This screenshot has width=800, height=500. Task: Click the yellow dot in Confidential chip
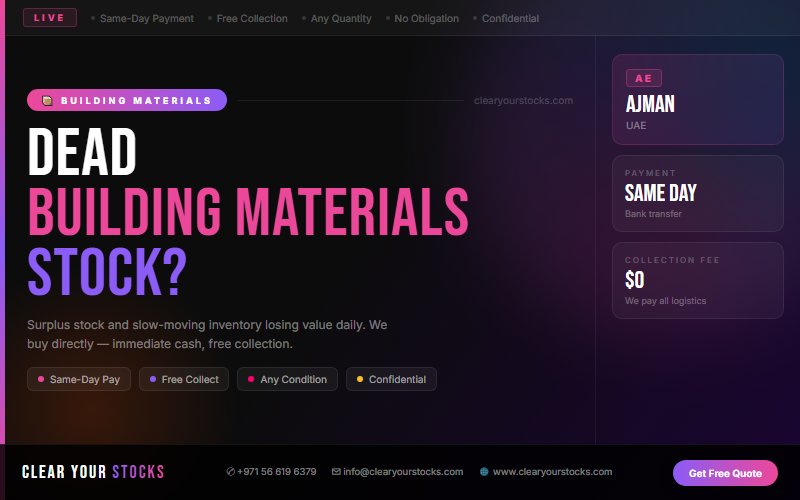point(360,379)
